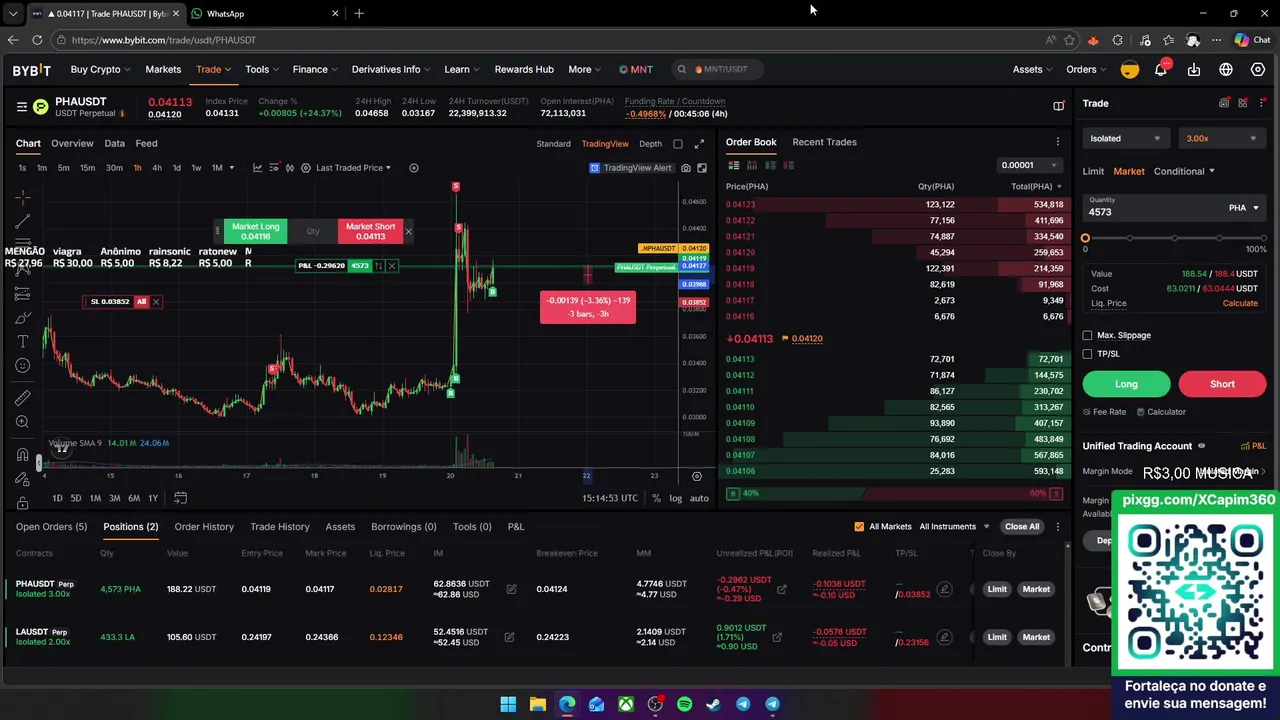Viewport: 1280px width, 720px height.
Task: Click Market close for PHAUSDT row
Action: tap(1036, 589)
